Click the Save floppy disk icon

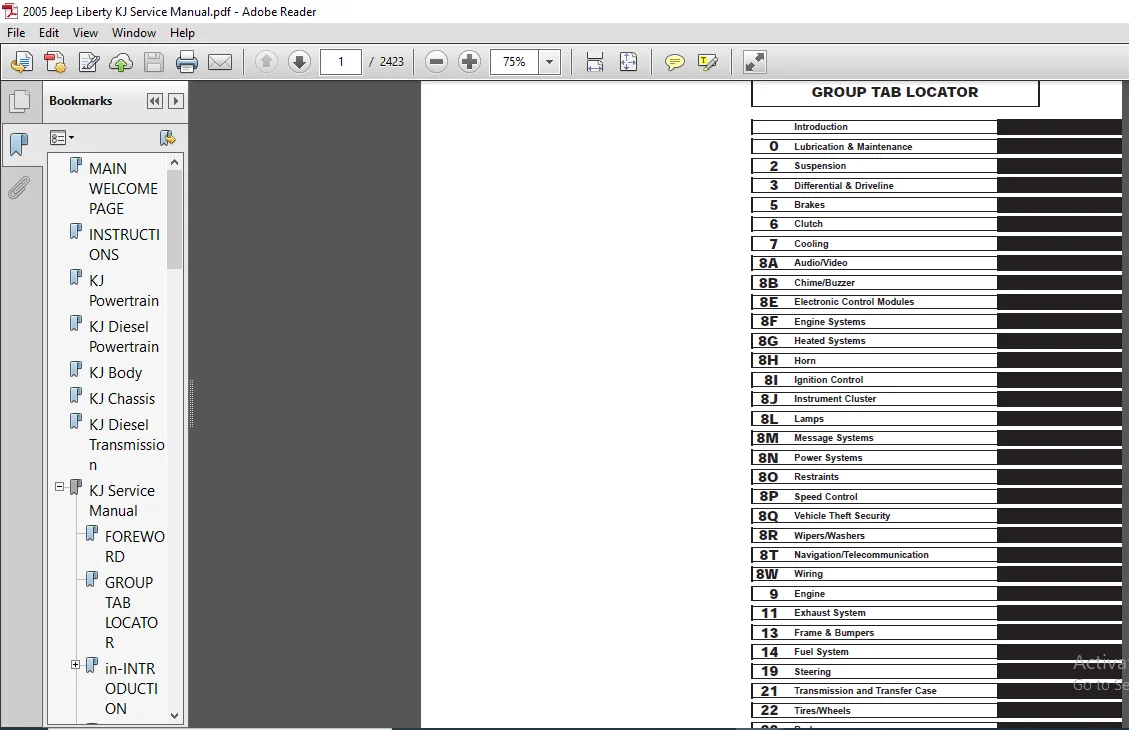[x=153, y=62]
